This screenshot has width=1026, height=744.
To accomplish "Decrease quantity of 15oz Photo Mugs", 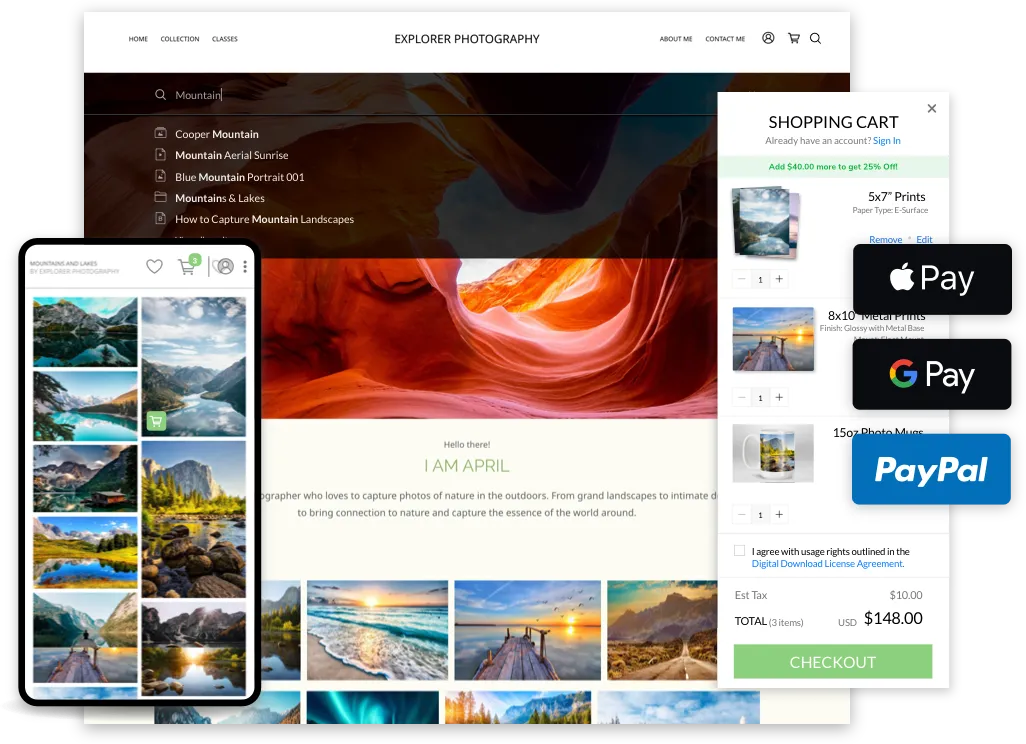I will tap(741, 514).
